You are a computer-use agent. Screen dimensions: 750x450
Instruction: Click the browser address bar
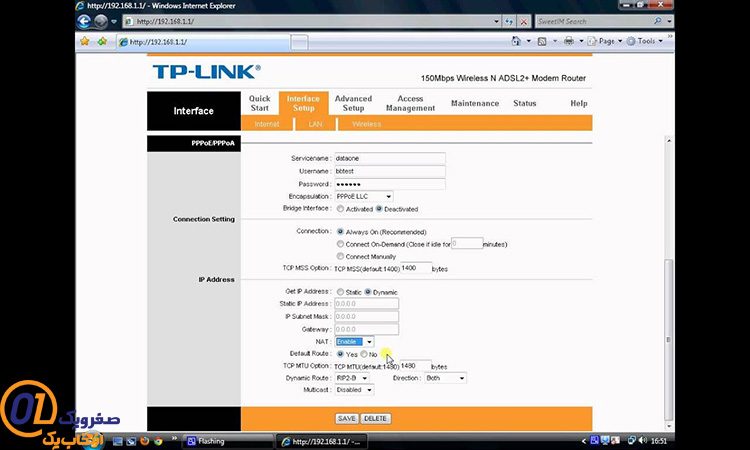pos(309,22)
